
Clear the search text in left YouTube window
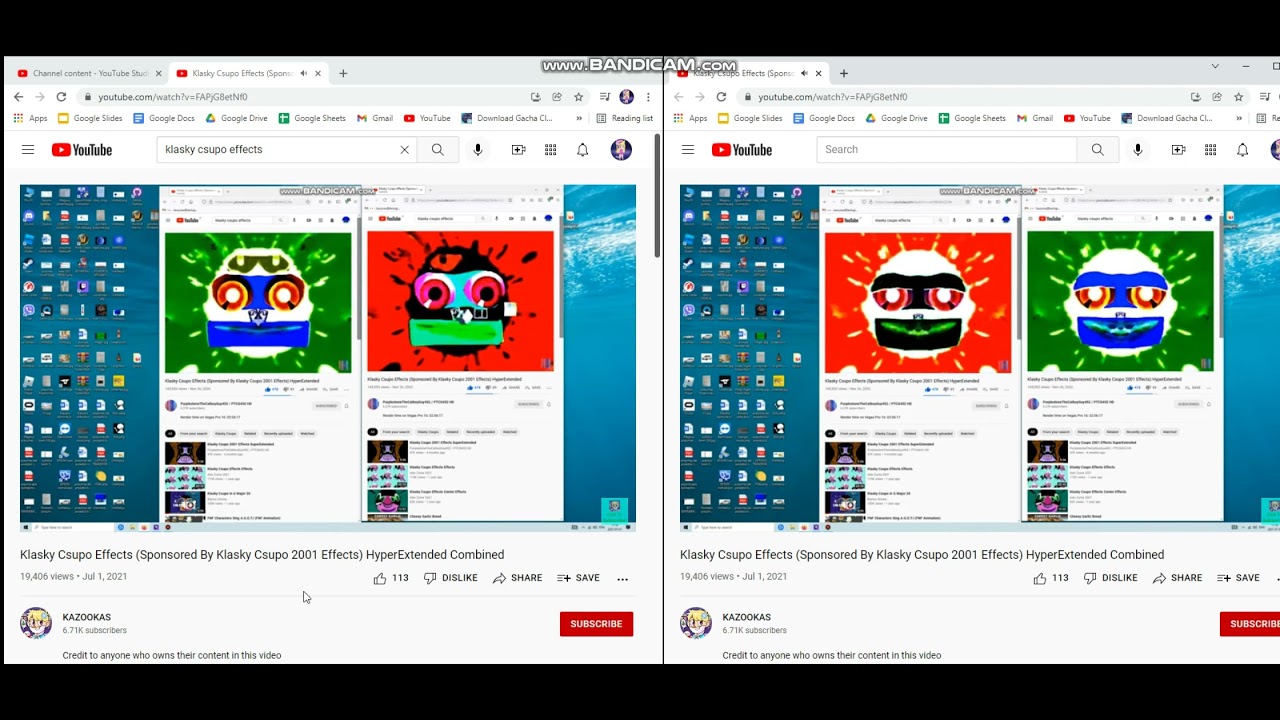[x=404, y=150]
